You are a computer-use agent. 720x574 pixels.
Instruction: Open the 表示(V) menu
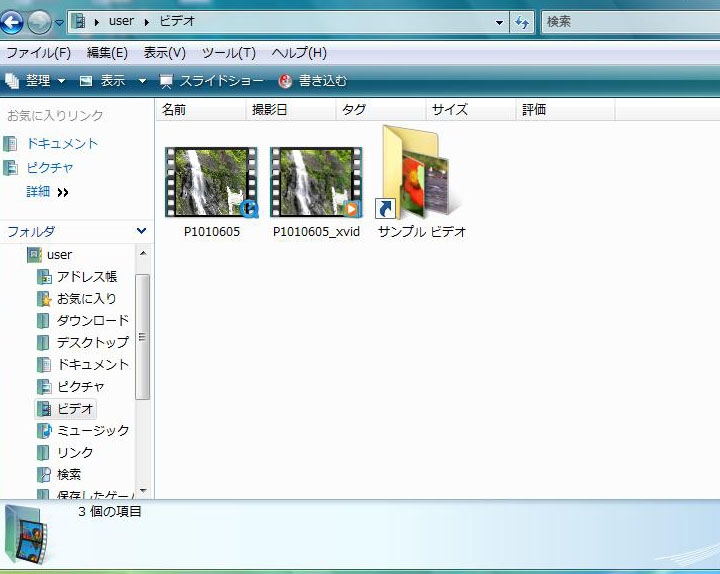pyautogui.click(x=164, y=53)
